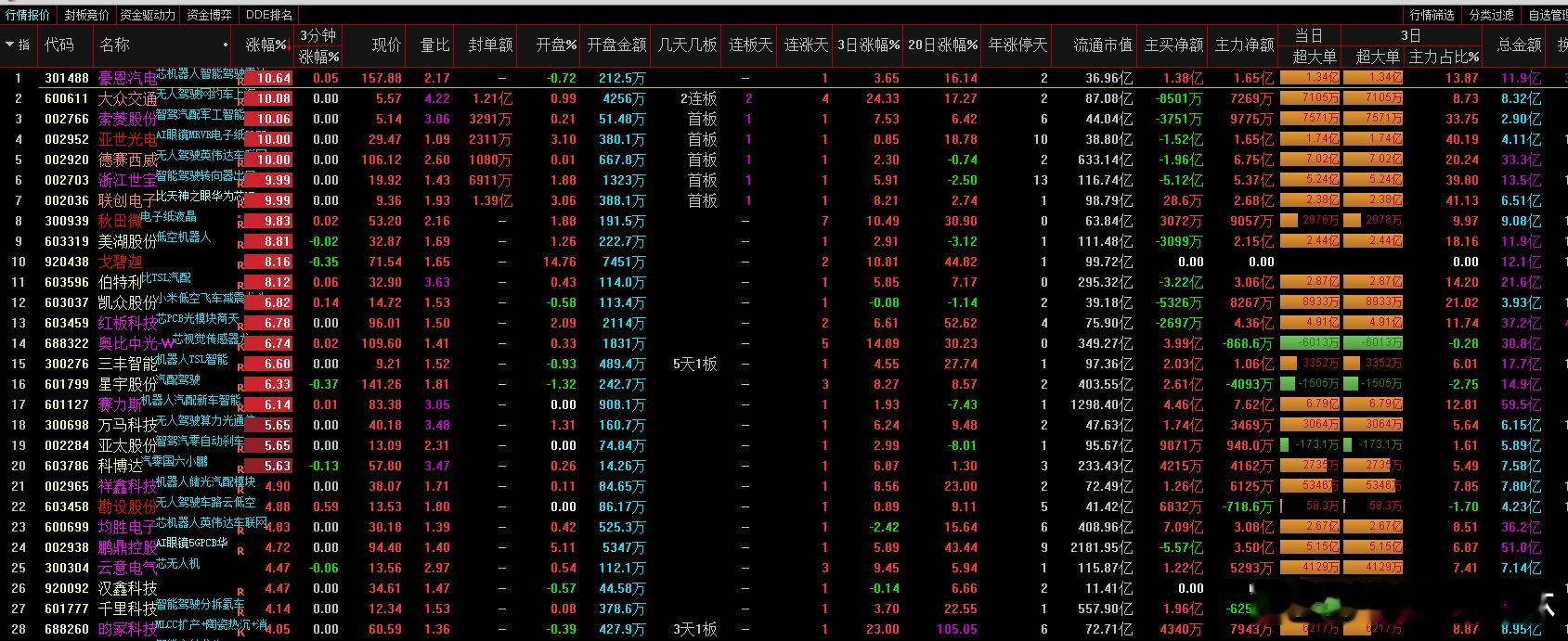Image resolution: width=1568 pixels, height=641 pixels.
Task: Click stock code 002703
Action: point(67,180)
